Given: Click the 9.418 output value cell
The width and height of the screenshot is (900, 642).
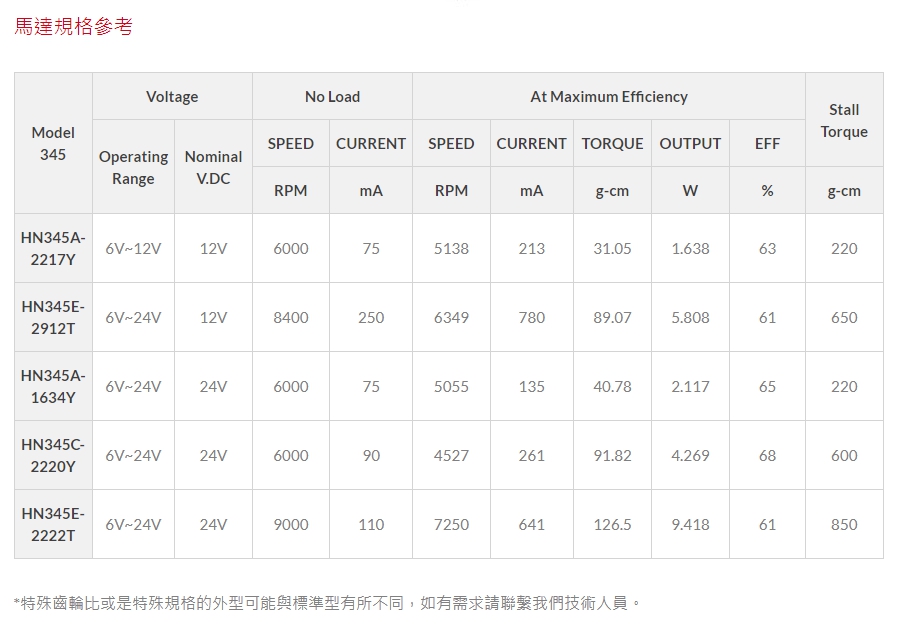Looking at the screenshot, I should click(690, 525).
